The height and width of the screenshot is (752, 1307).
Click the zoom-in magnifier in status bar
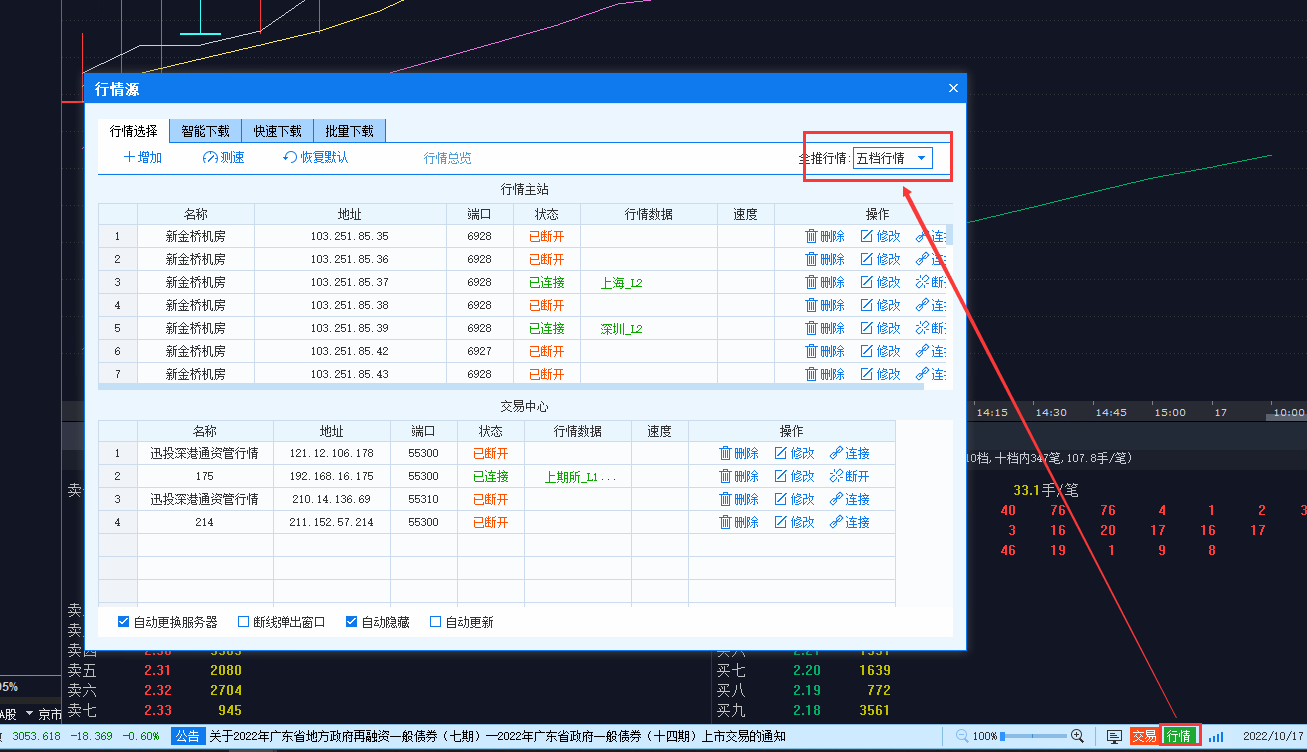[x=1077, y=736]
